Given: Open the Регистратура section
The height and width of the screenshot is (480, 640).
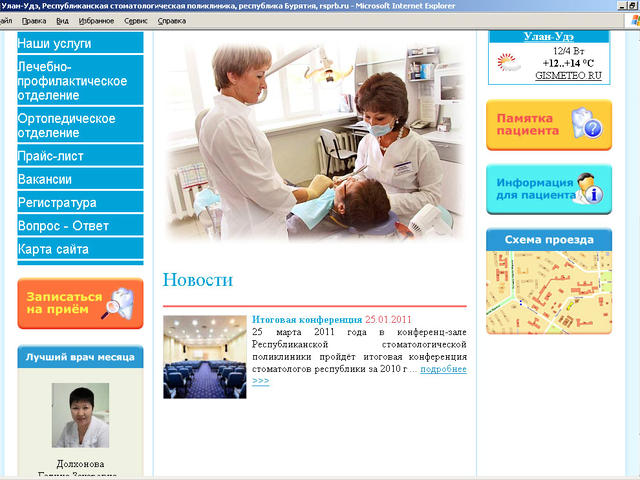Looking at the screenshot, I should coord(57,202).
